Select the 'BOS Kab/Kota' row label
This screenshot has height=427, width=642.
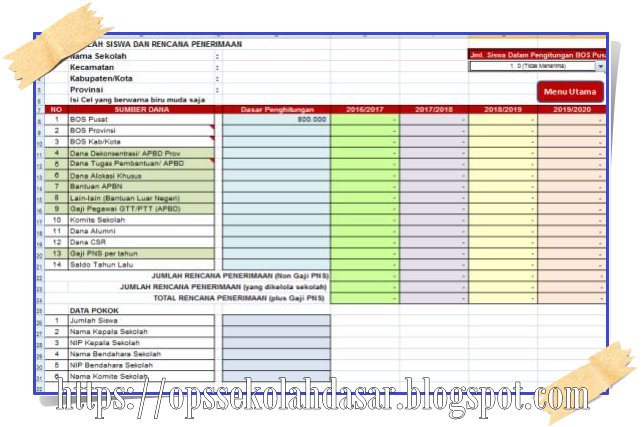coord(142,142)
